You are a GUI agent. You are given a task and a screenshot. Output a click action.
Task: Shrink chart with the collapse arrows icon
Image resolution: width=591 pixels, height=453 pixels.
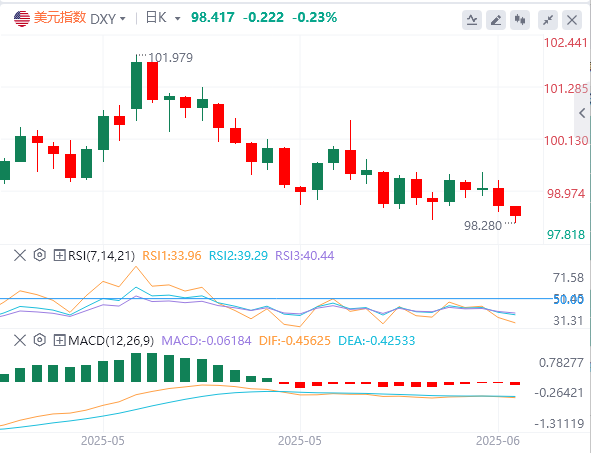(x=548, y=20)
